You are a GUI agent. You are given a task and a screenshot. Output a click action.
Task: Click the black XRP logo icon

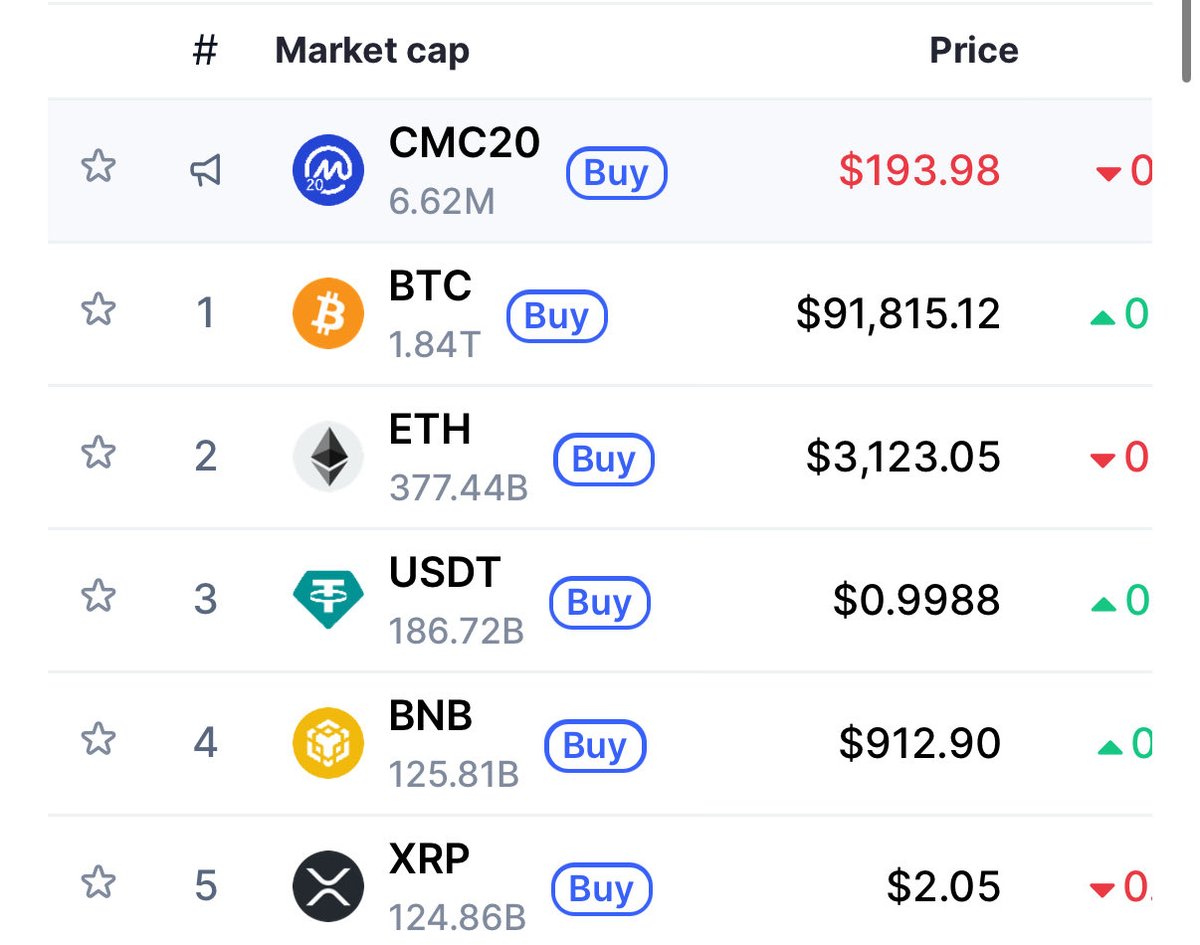pyautogui.click(x=327, y=886)
